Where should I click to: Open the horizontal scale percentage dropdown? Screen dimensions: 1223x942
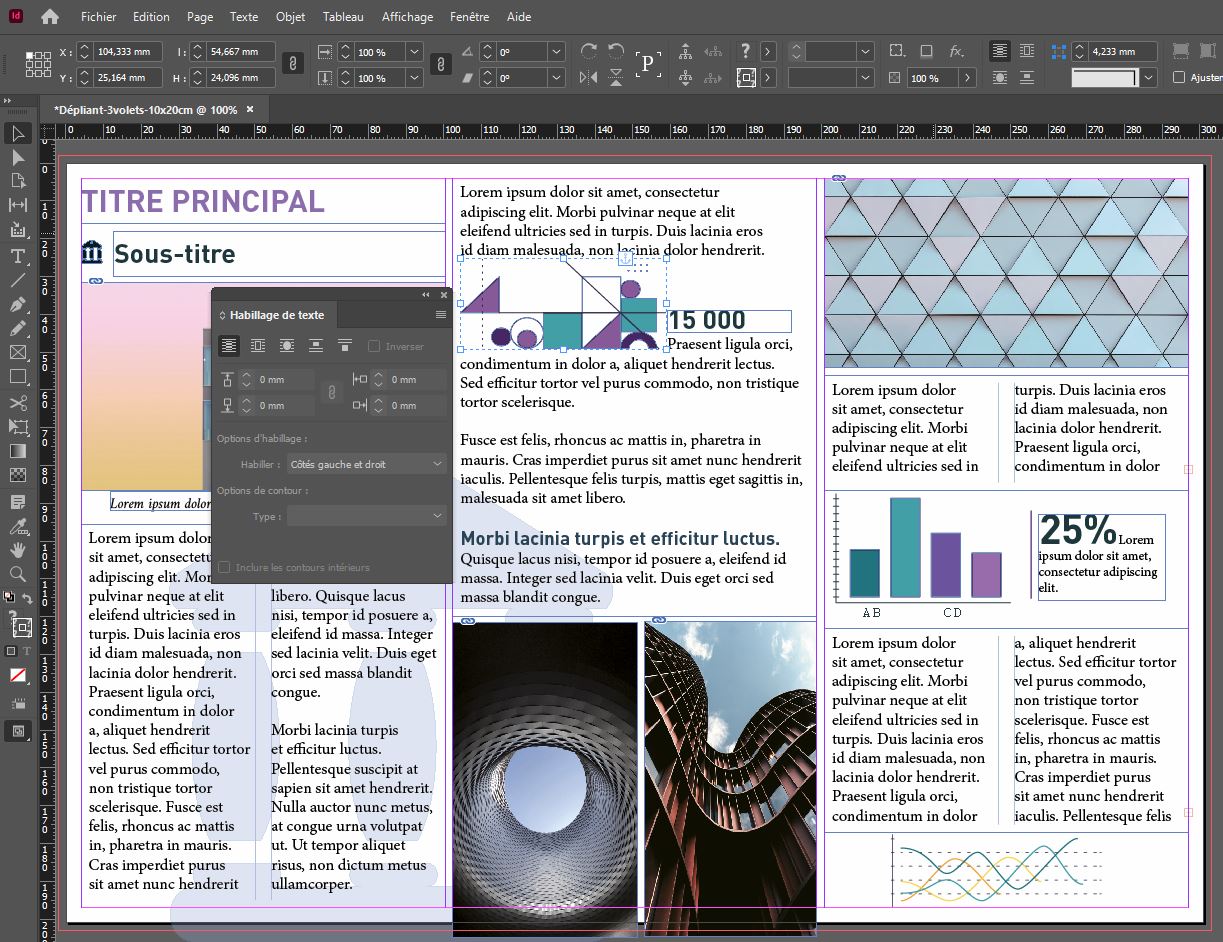click(x=414, y=52)
